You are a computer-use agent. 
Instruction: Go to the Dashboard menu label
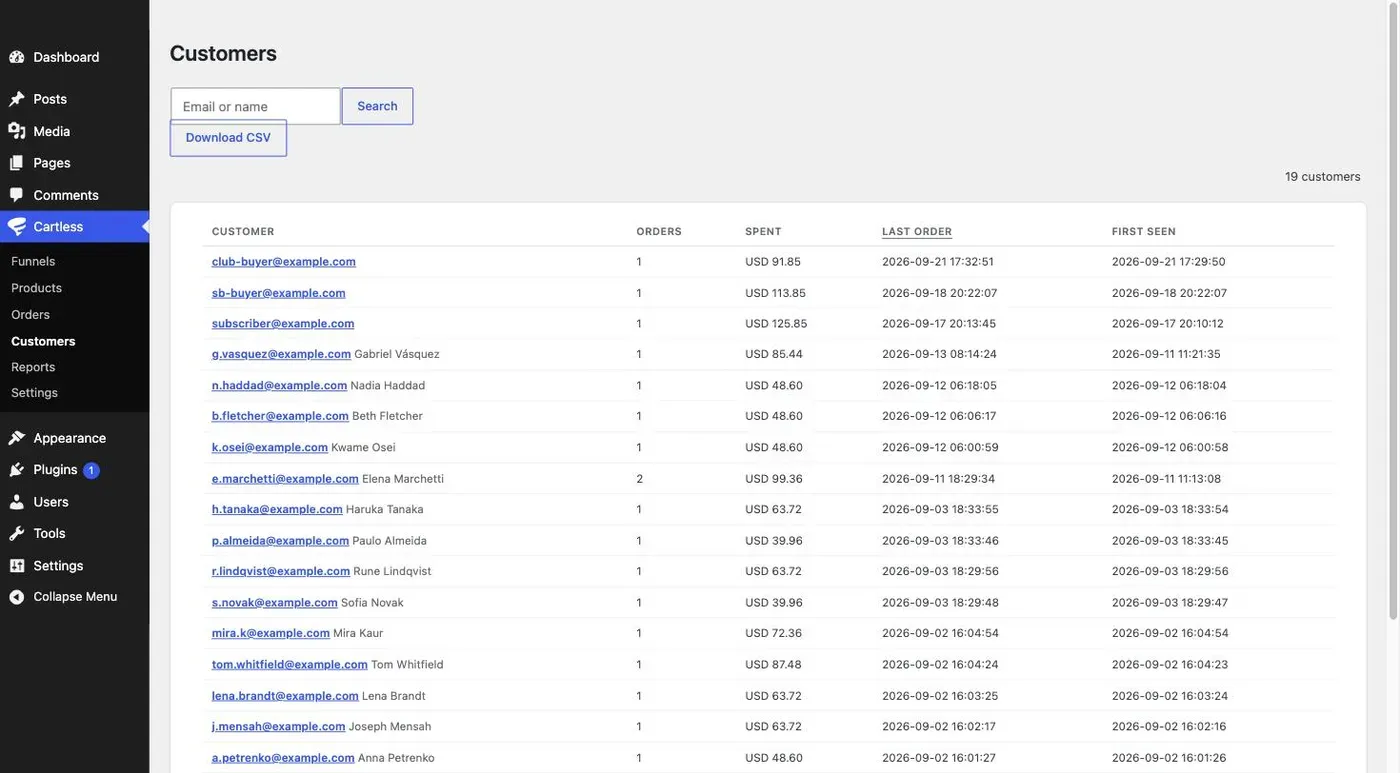66,57
